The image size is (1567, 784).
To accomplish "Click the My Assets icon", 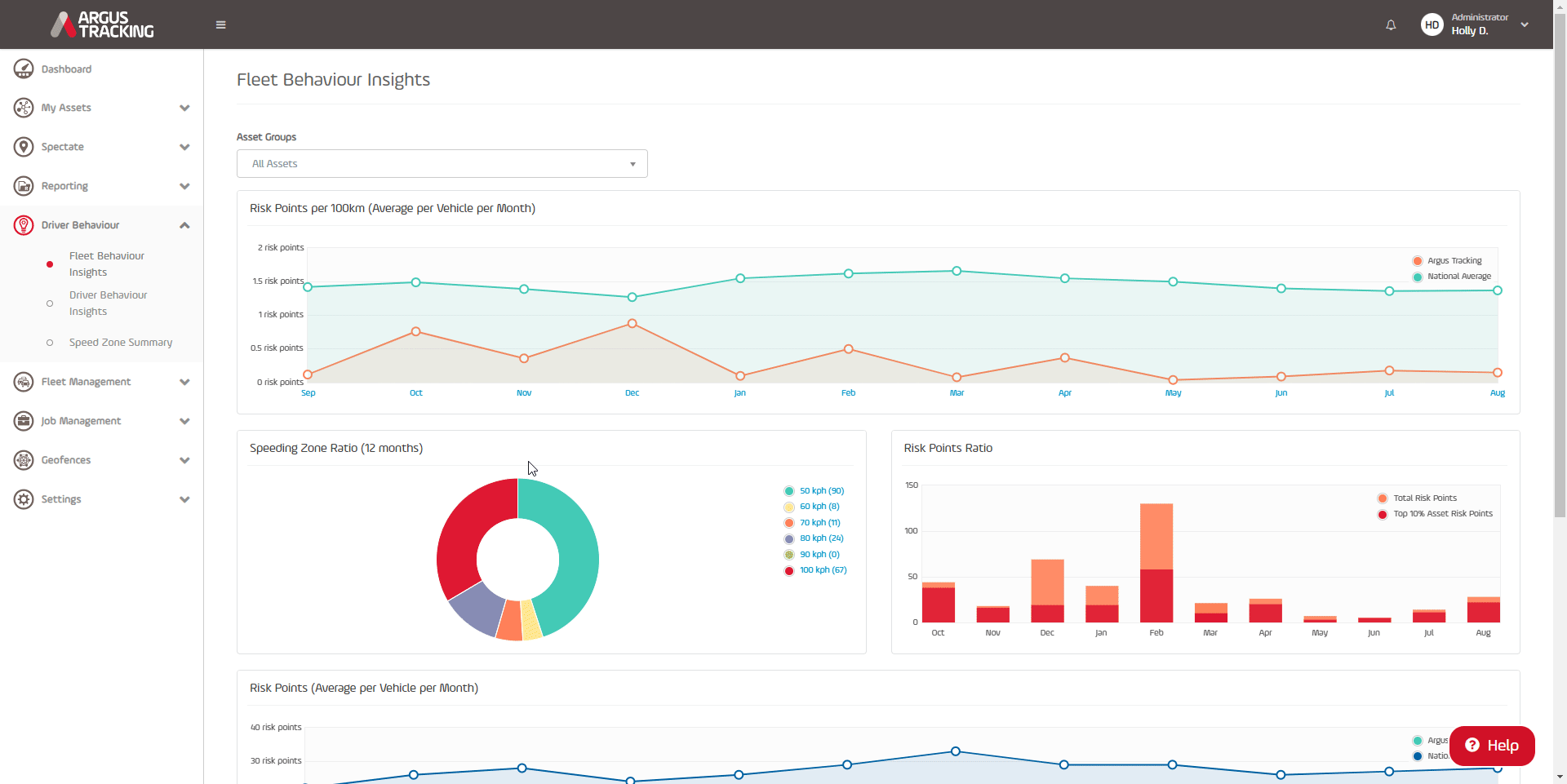I will pyautogui.click(x=24, y=108).
